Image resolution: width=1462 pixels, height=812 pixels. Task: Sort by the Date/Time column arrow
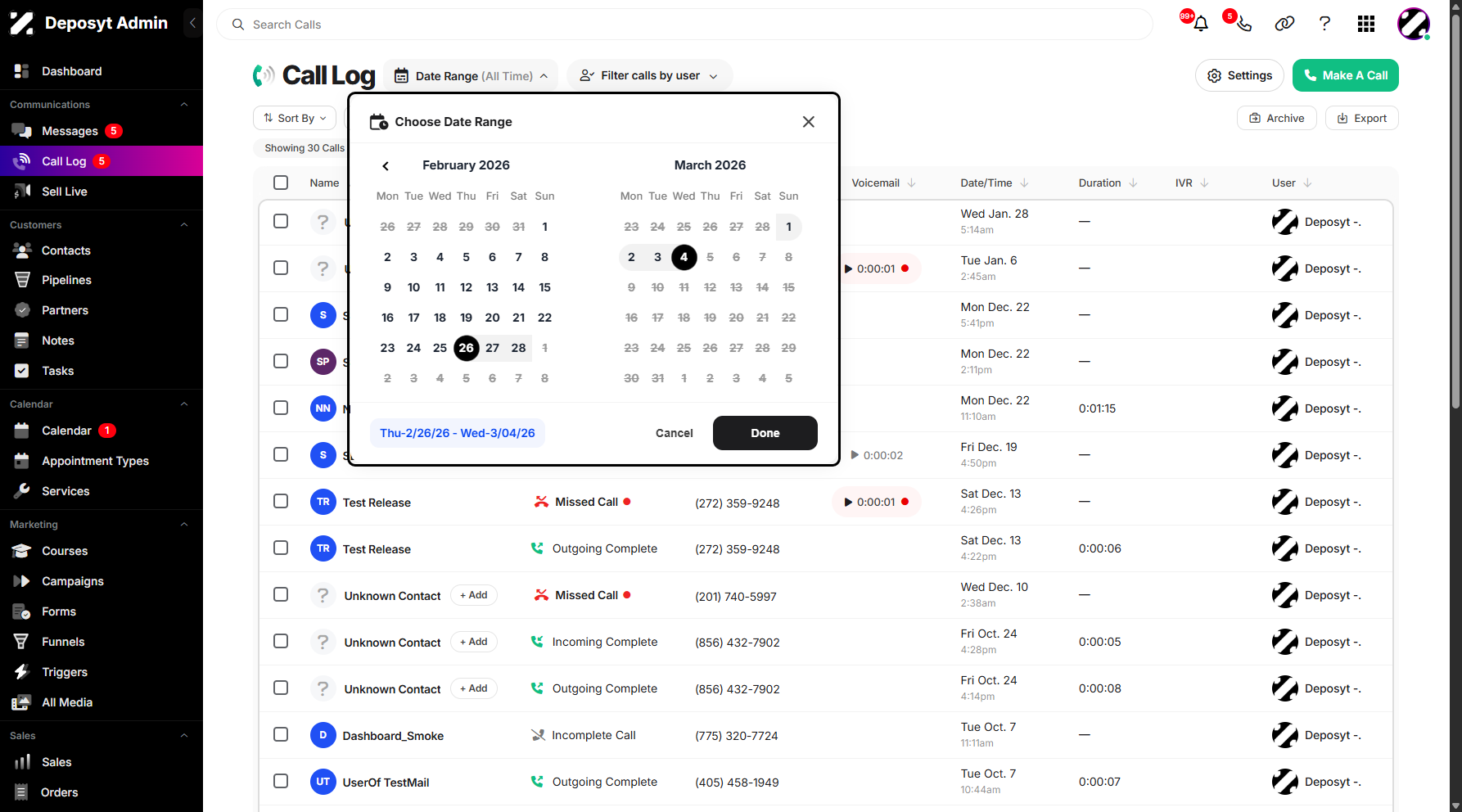[1025, 183]
